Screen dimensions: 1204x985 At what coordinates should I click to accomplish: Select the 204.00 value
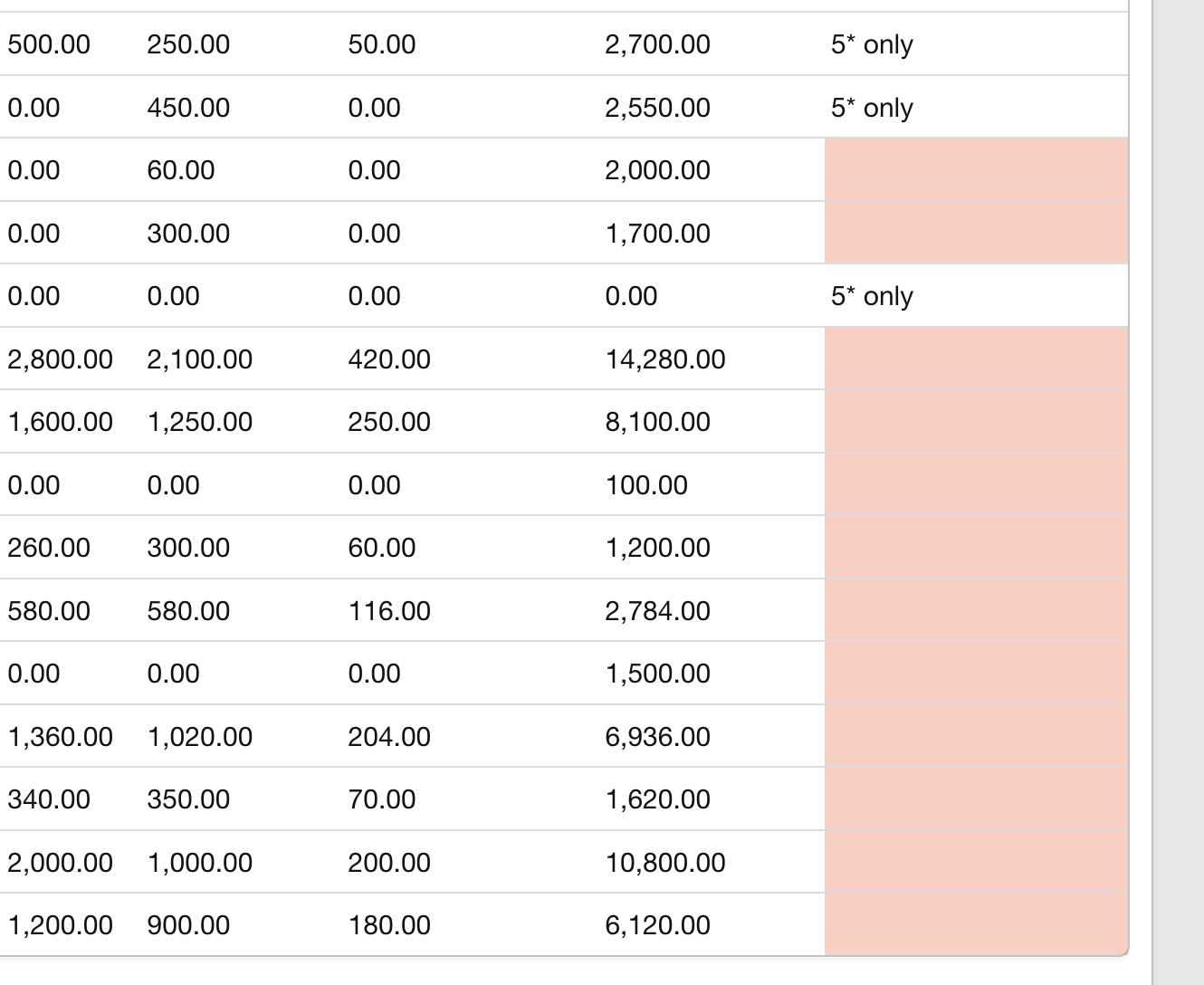click(389, 737)
